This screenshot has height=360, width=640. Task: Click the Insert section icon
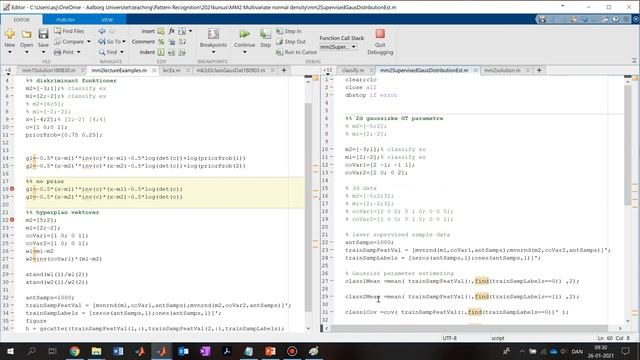click(161, 31)
